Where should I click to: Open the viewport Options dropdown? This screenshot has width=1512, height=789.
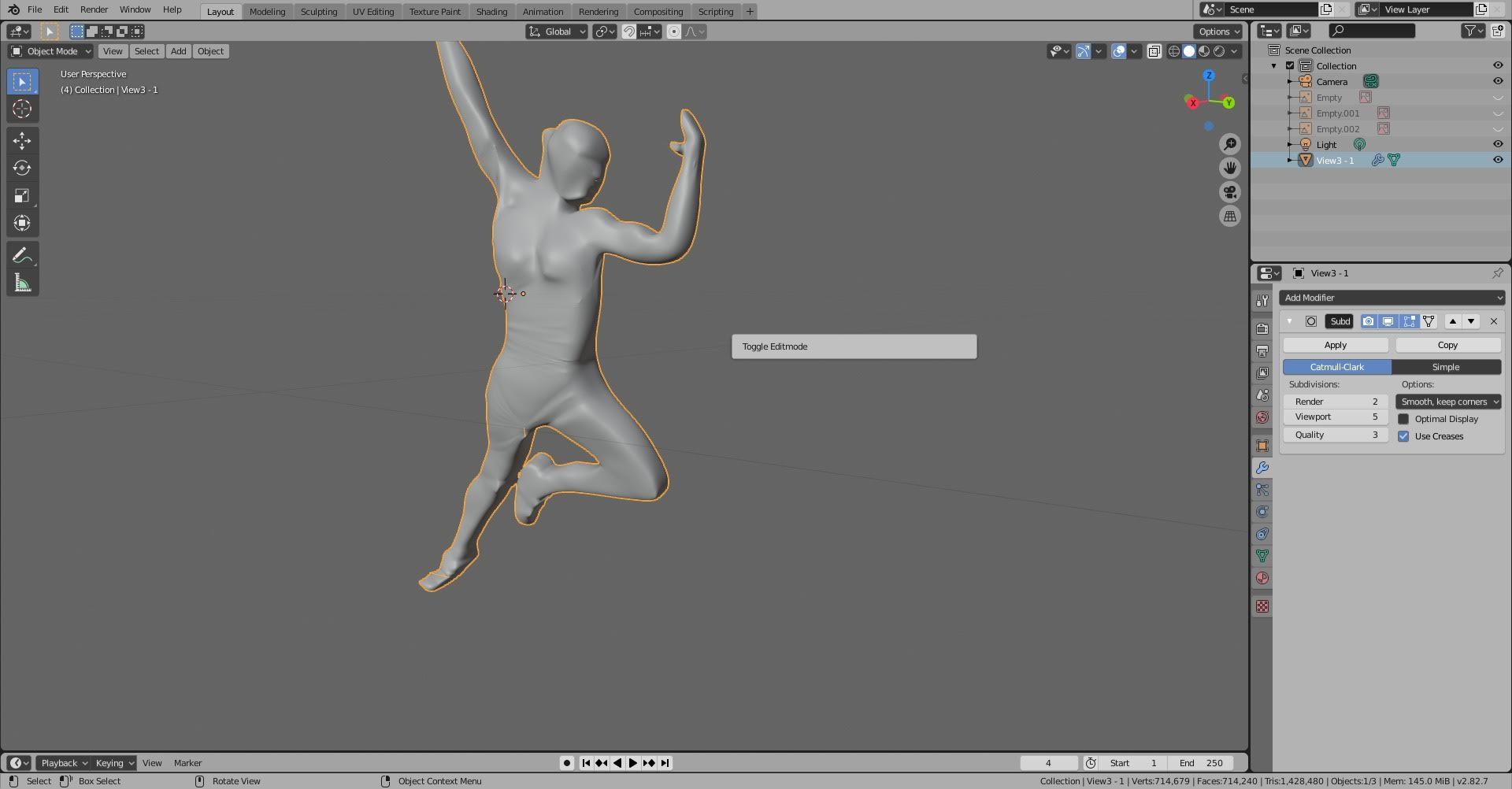click(1218, 31)
